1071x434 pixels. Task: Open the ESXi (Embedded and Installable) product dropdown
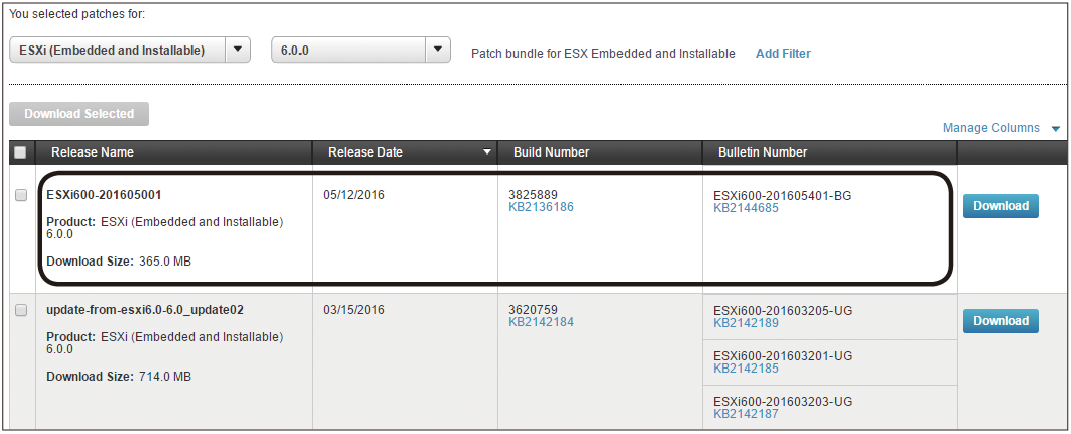pyautogui.click(x=238, y=50)
